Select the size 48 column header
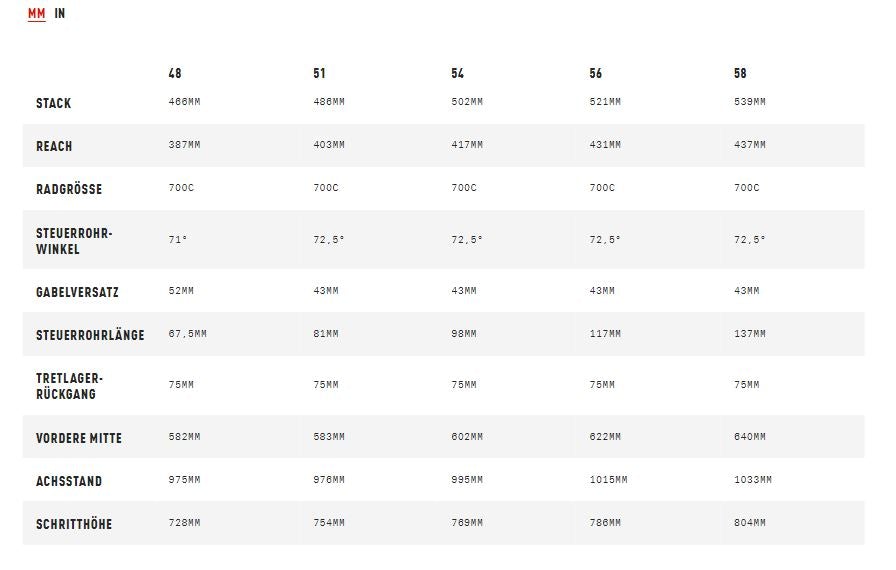Viewport: 896px width, 570px height. [175, 73]
